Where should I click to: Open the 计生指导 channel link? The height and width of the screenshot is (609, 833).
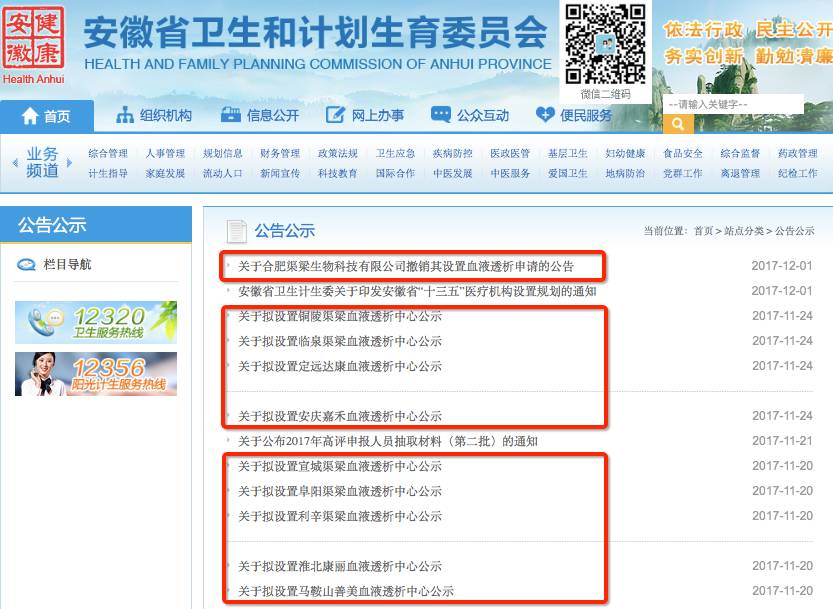pyautogui.click(x=108, y=173)
